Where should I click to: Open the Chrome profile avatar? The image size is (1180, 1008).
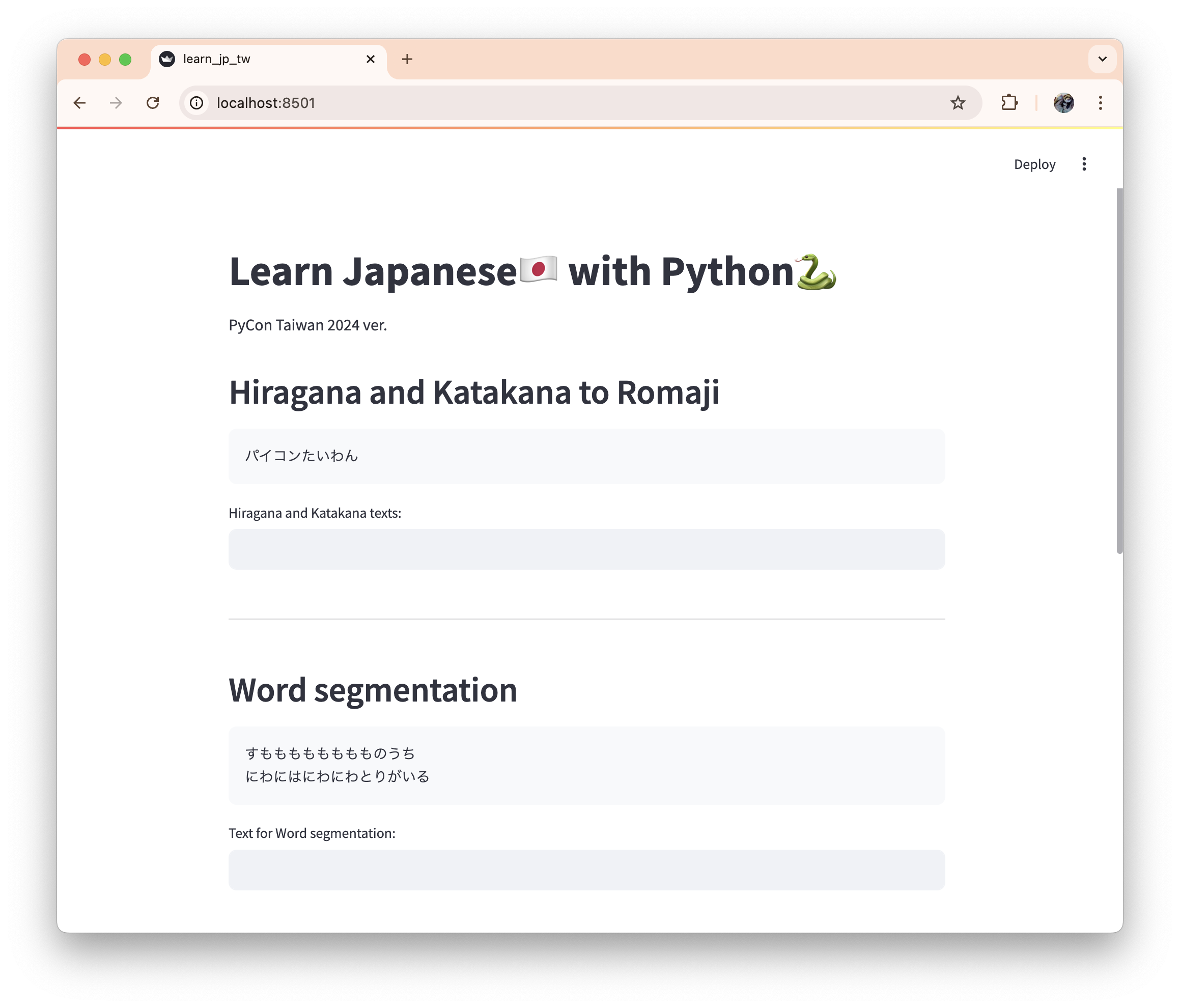tap(1063, 103)
